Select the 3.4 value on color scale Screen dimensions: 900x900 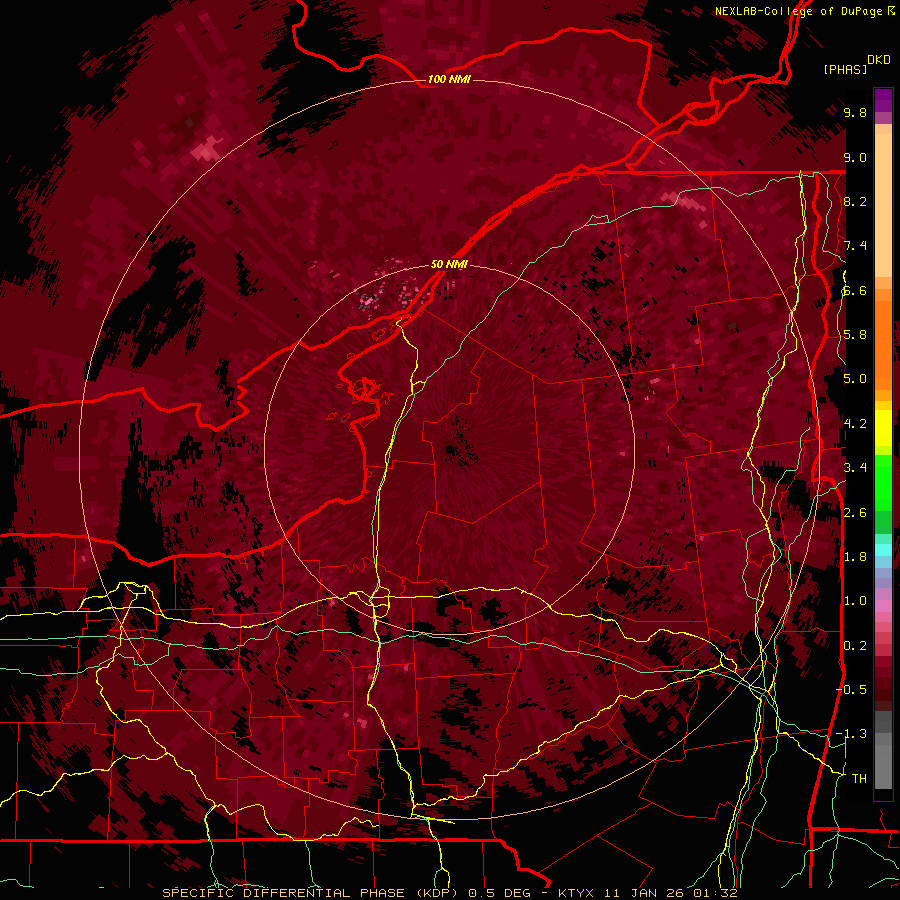tap(855, 468)
